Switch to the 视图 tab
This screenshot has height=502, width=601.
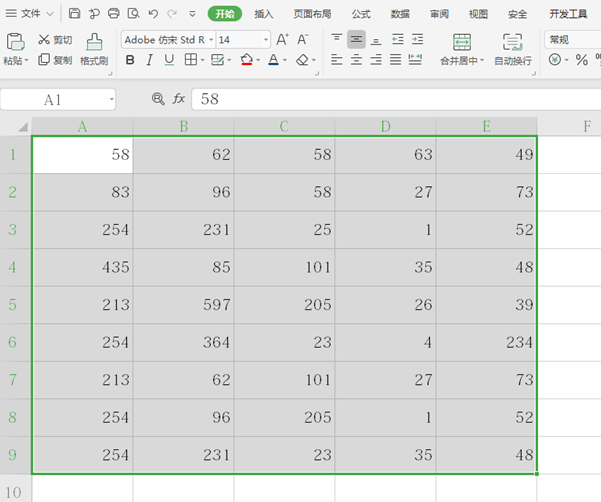[478, 14]
